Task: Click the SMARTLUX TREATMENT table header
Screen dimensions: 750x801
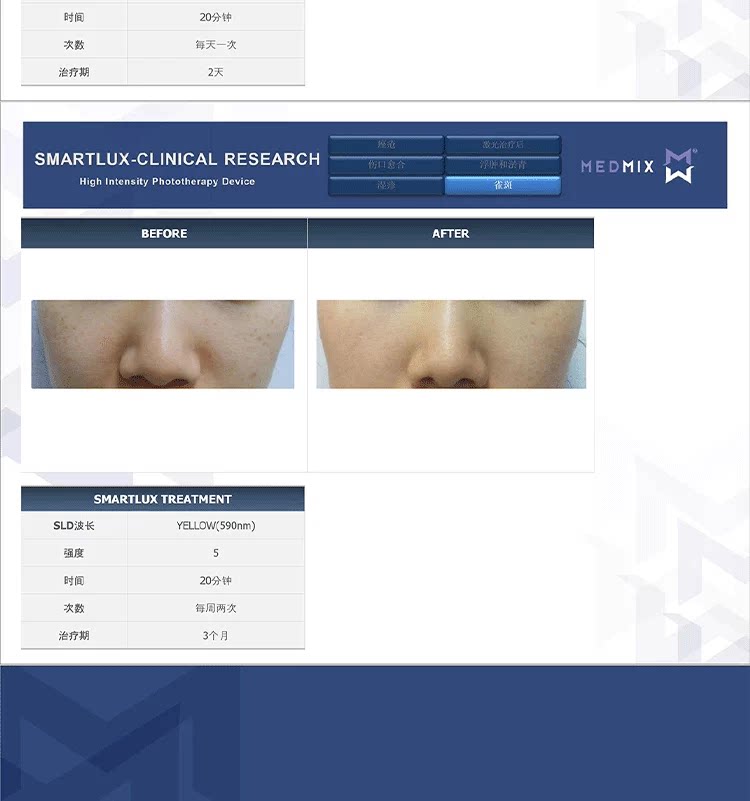Action: click(162, 499)
